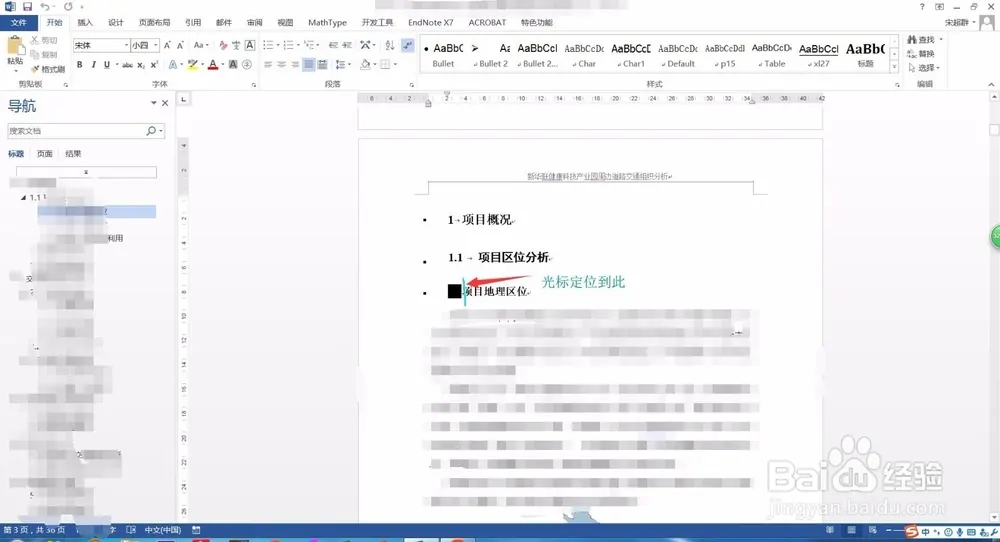The width and height of the screenshot is (1000, 542).
Task: Collapse the 1.1 heading in navigation tree
Action: click(x=24, y=198)
